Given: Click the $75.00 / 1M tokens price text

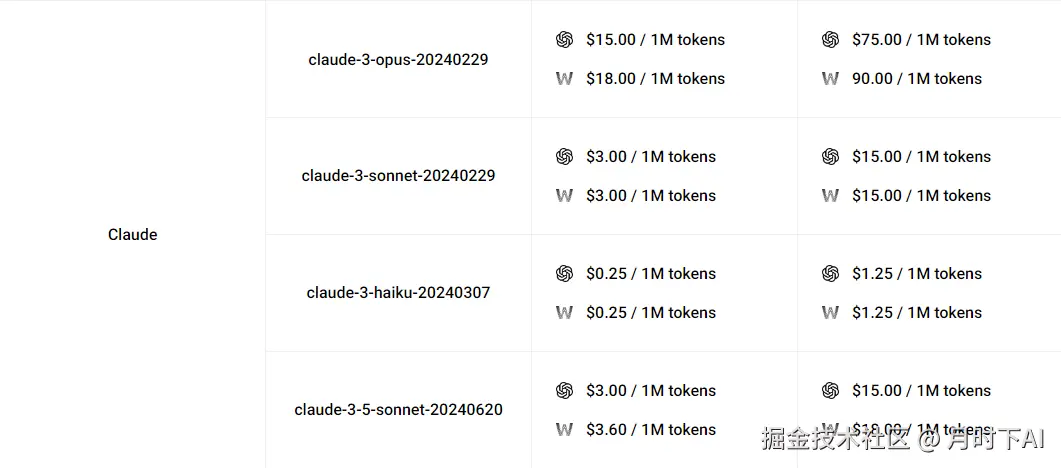Looking at the screenshot, I should tap(921, 40).
